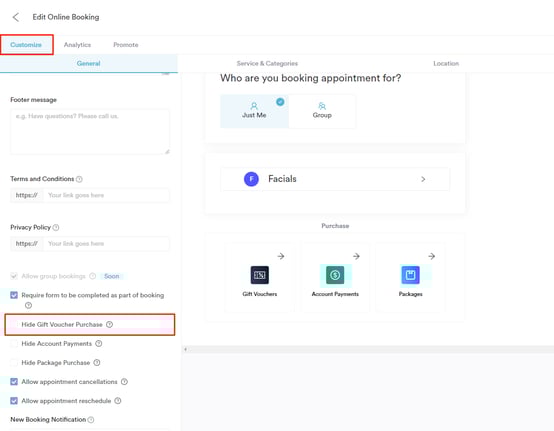This screenshot has width=554, height=431.
Task: Switch to the Analytics tab
Action: (77, 45)
